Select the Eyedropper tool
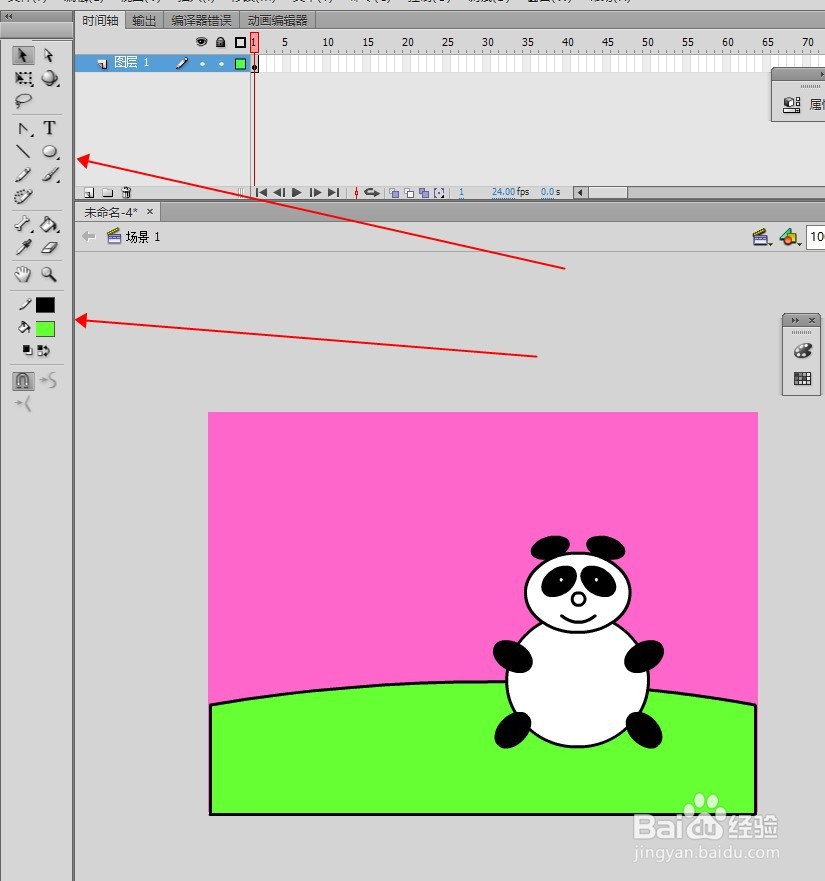Image resolution: width=825 pixels, height=881 pixels. (22, 248)
